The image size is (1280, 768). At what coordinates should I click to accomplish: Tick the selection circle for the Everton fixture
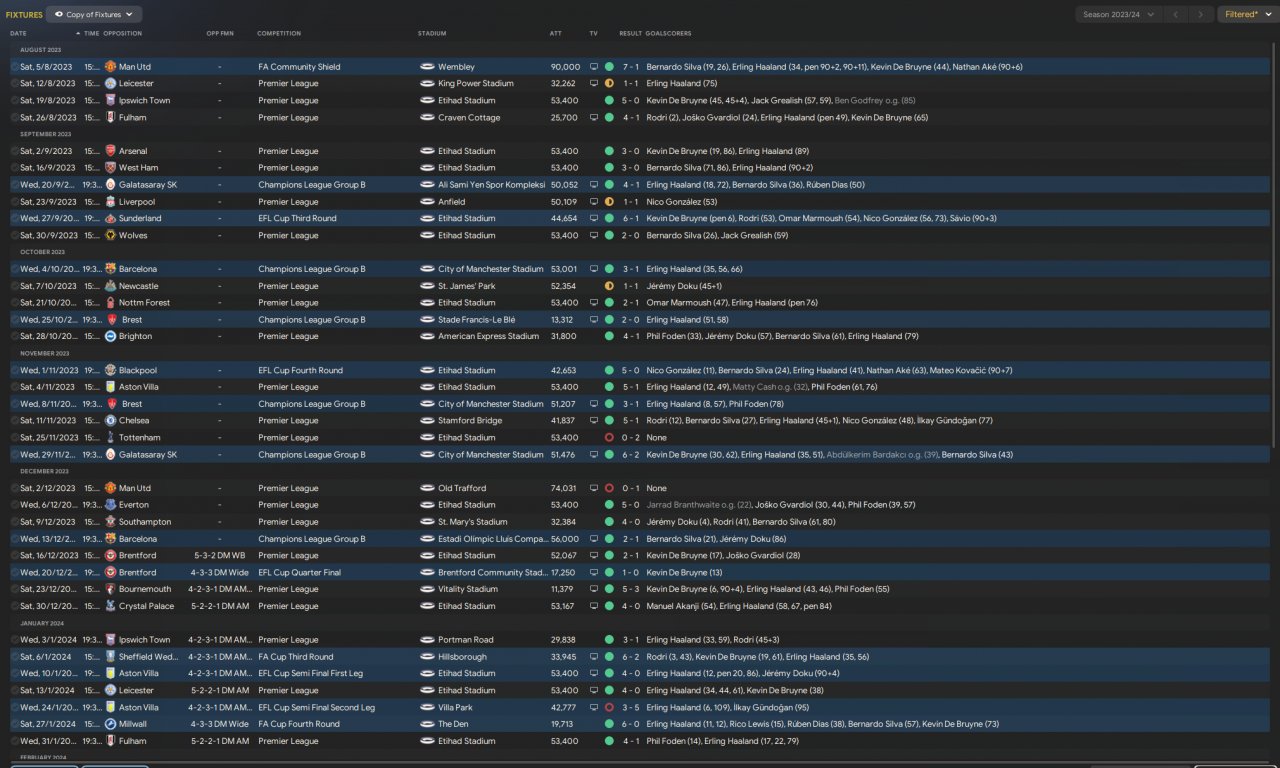(14, 505)
